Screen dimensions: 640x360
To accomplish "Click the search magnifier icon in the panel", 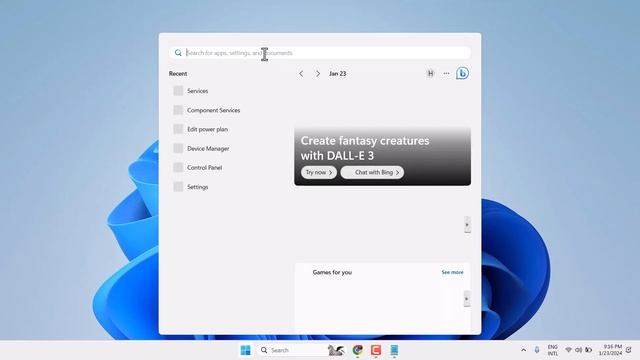I will click(178, 53).
